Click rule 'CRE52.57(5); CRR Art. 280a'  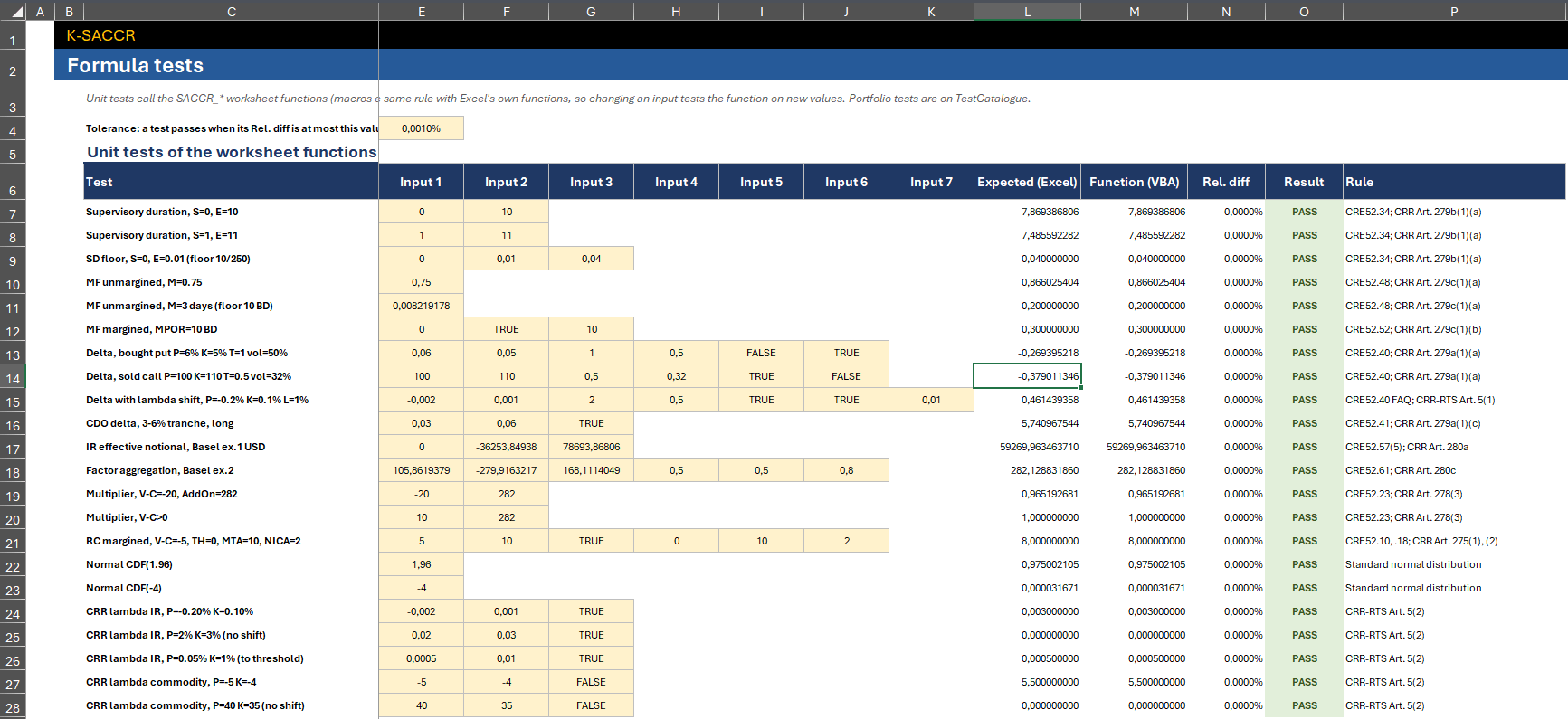(1407, 447)
